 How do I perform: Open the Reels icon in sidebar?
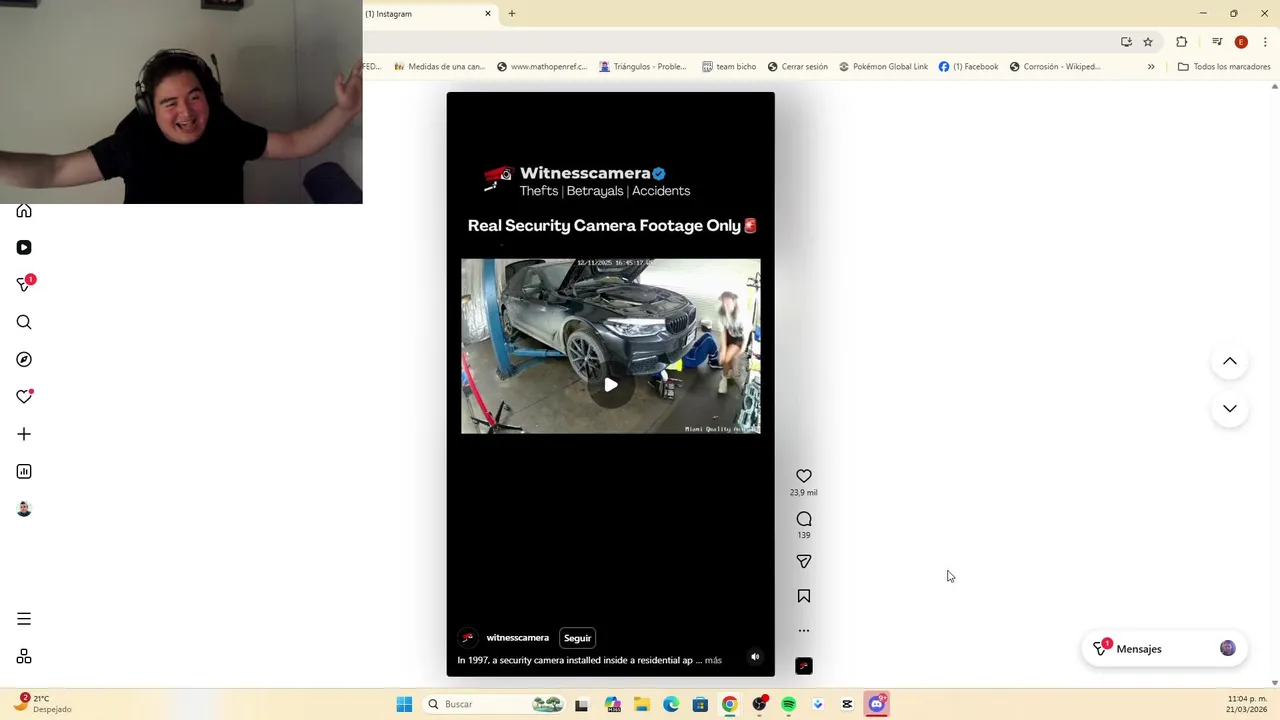24,247
